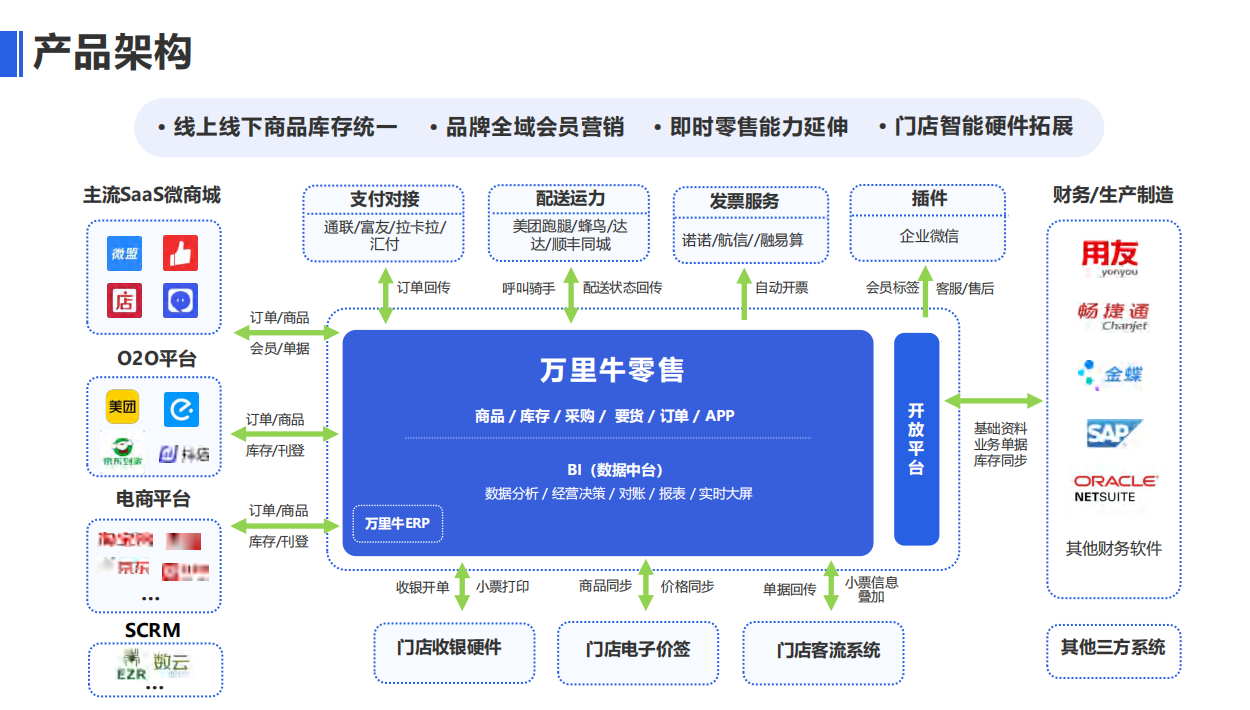The height and width of the screenshot is (710, 1250).
Task: Select the yellow 美团 logo
Action: (x=123, y=407)
